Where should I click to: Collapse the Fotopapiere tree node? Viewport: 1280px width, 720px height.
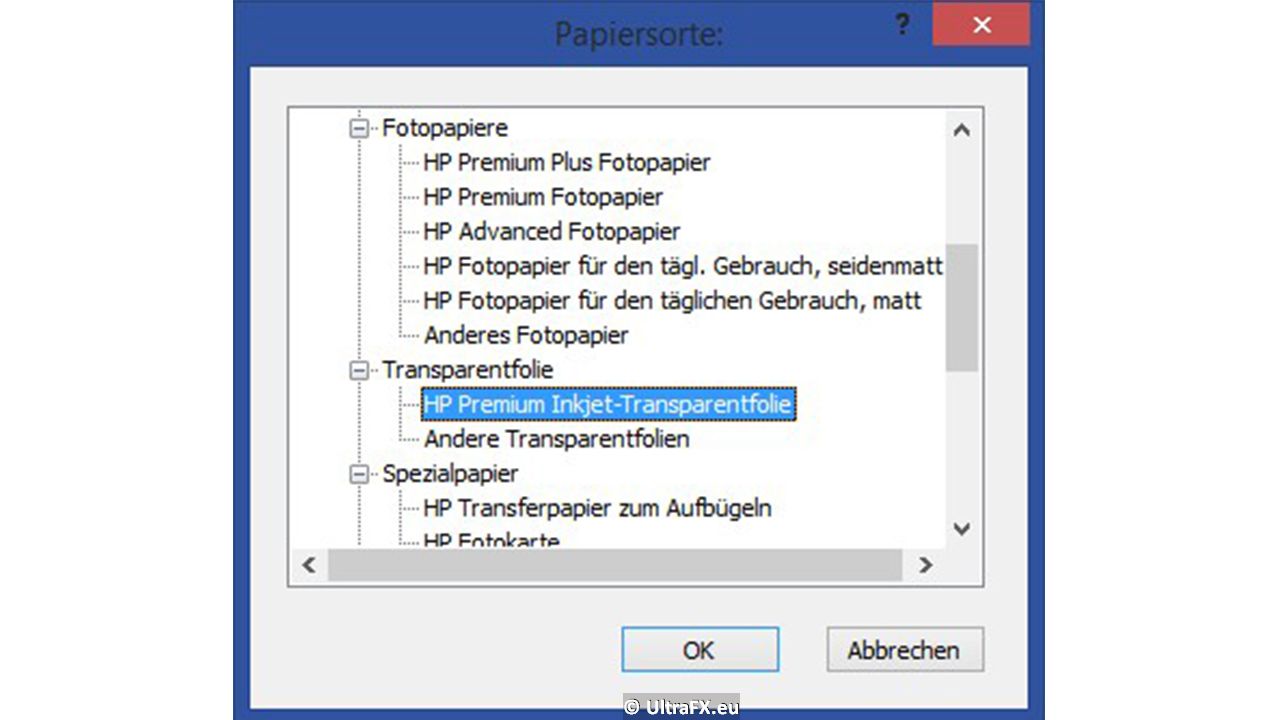pos(358,128)
